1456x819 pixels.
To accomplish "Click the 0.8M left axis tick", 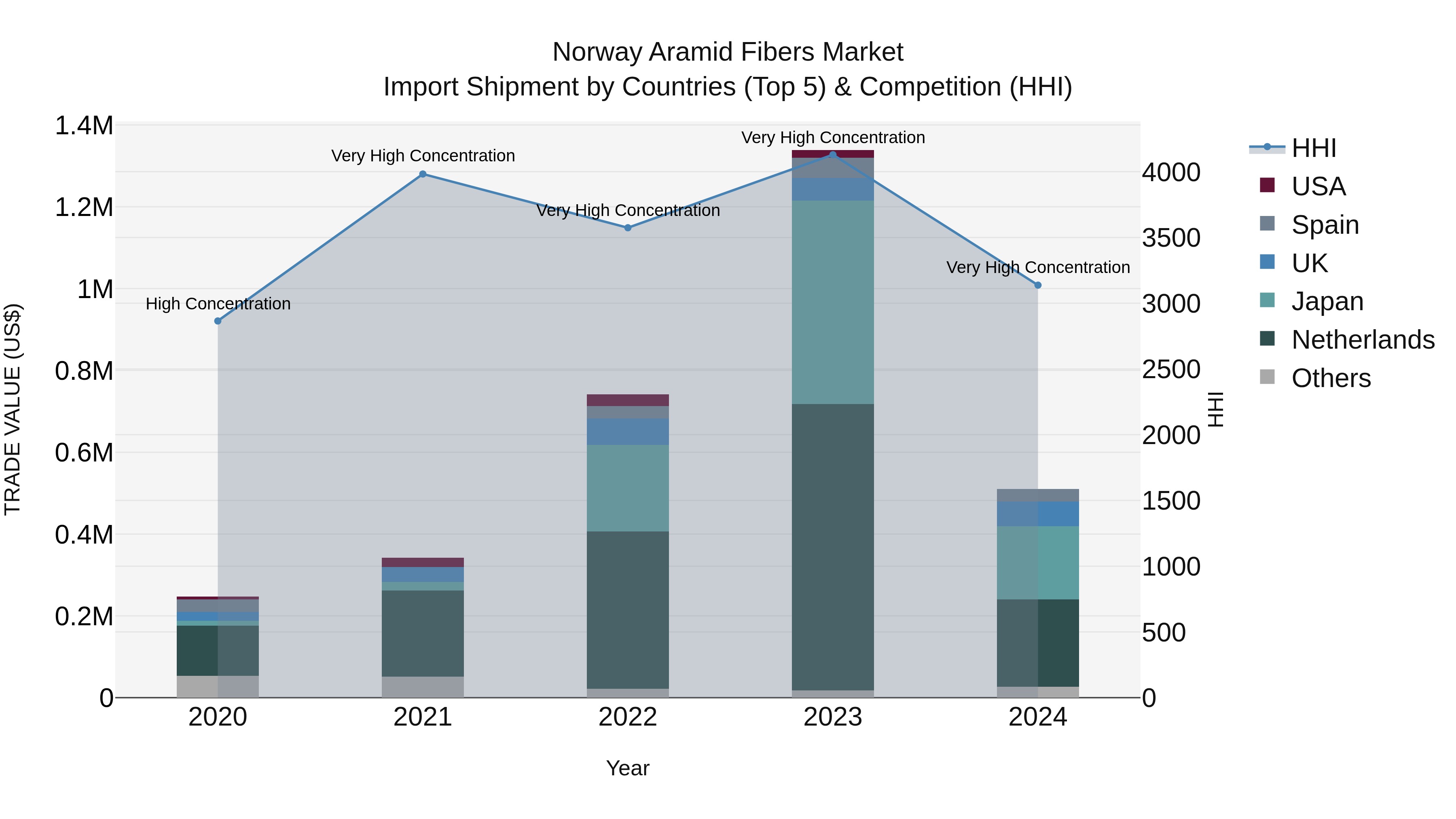I will point(84,371).
